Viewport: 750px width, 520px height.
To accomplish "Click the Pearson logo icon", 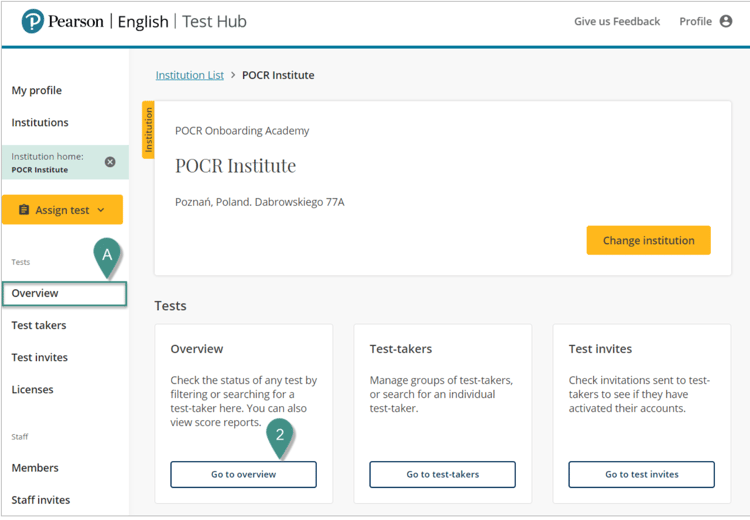I will click(x=33, y=21).
